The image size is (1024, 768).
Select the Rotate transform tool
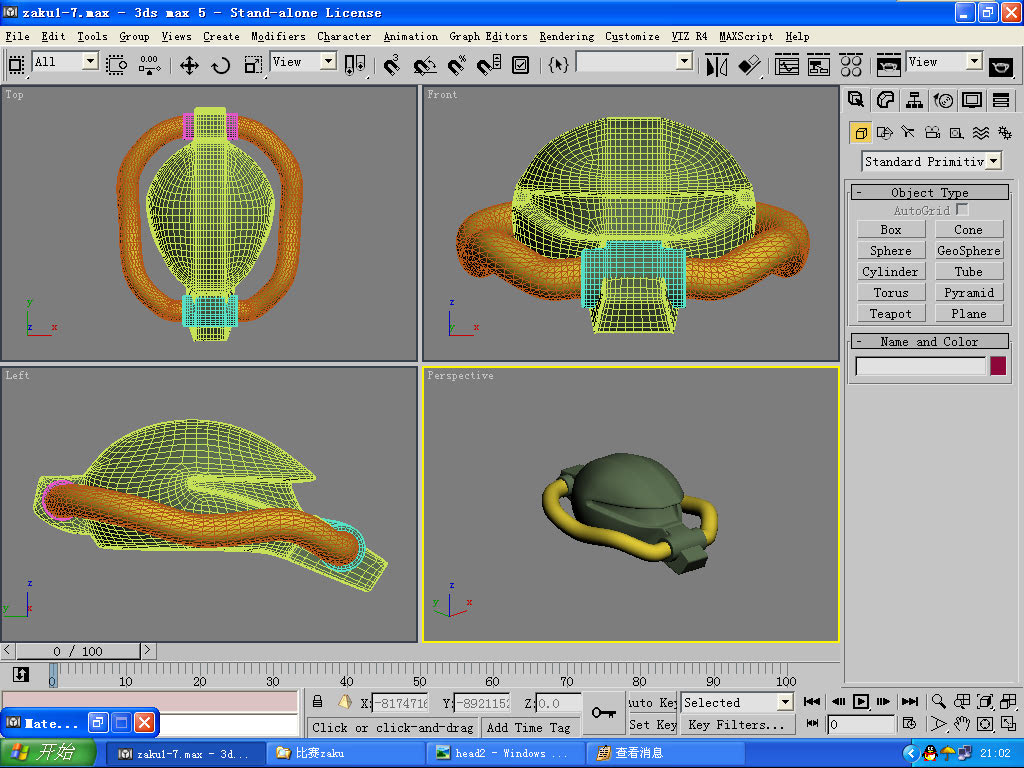click(x=221, y=65)
